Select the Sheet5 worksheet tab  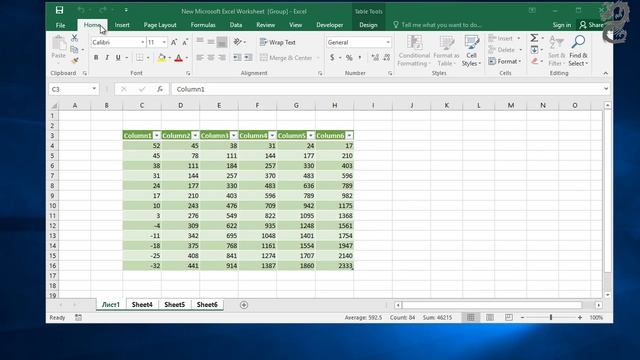pos(174,304)
